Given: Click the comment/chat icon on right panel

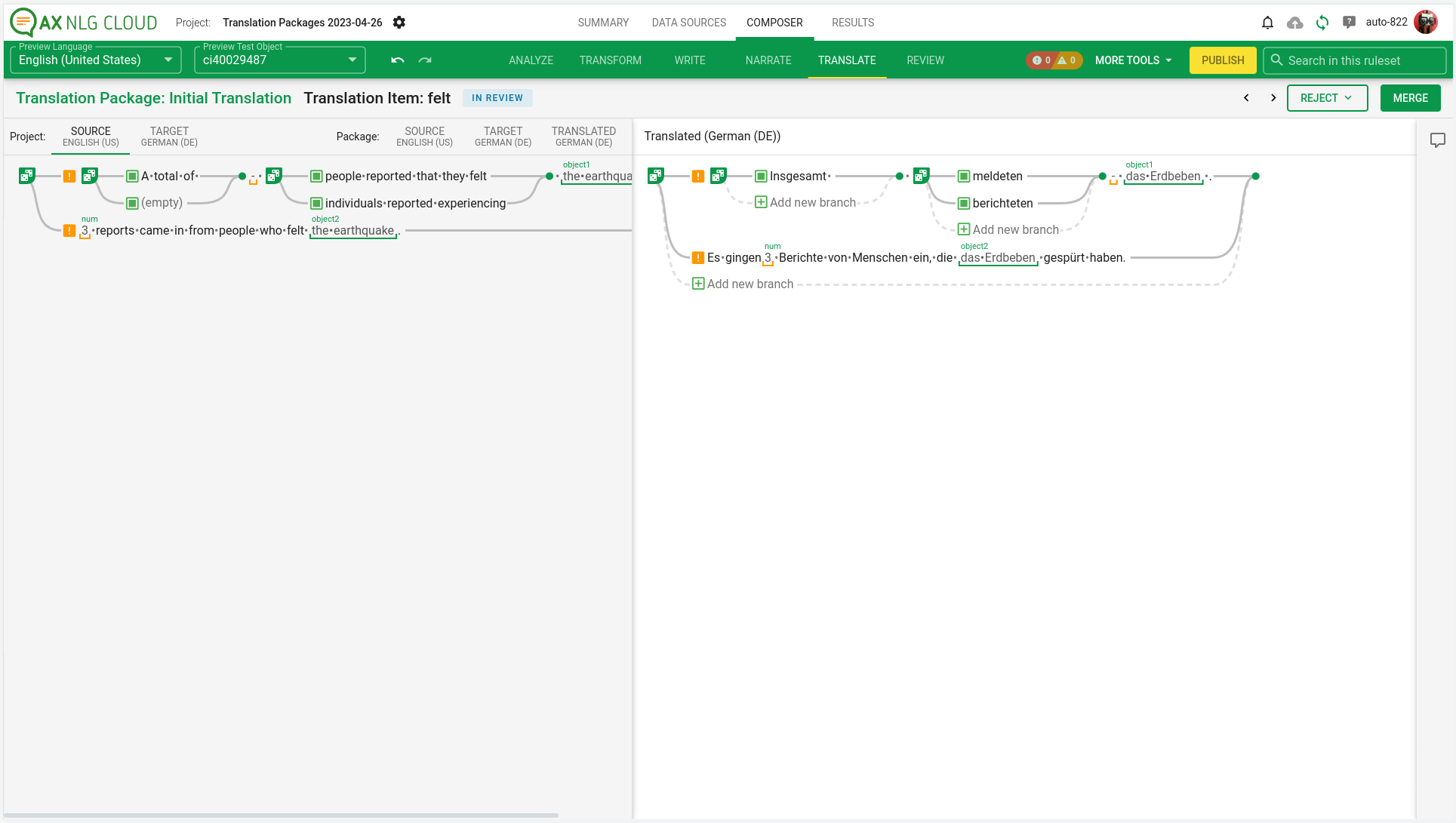Looking at the screenshot, I should [x=1437, y=140].
